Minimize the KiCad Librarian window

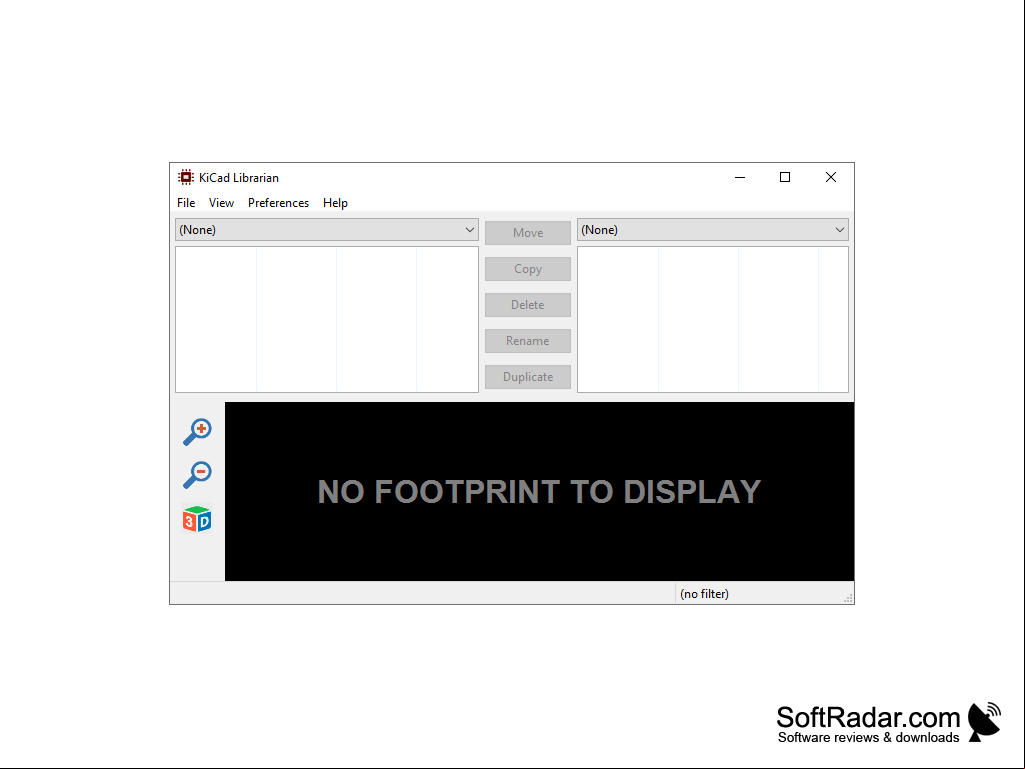pyautogui.click(x=740, y=177)
